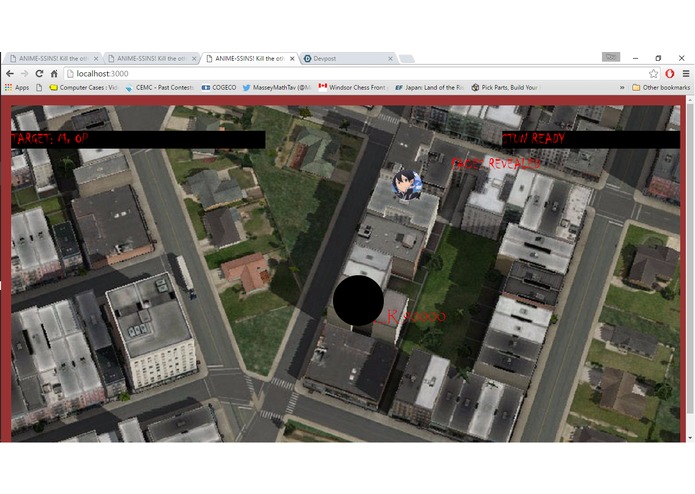Click the scrollbar up arrow
Viewport: 695px width, 494px height.
coord(690,101)
